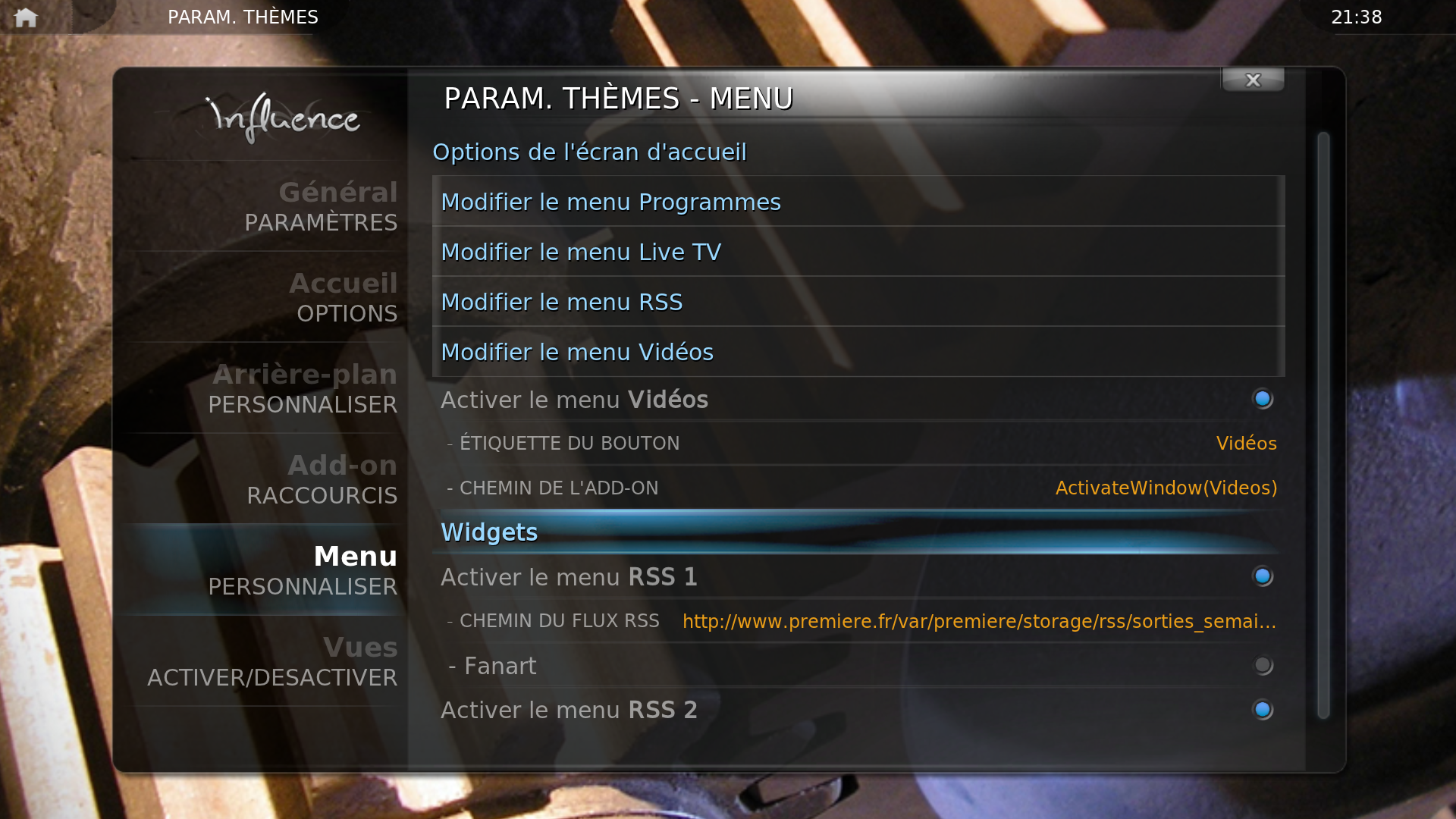
Task: Click the settings list vertical scrollbar
Action: (x=1323, y=425)
